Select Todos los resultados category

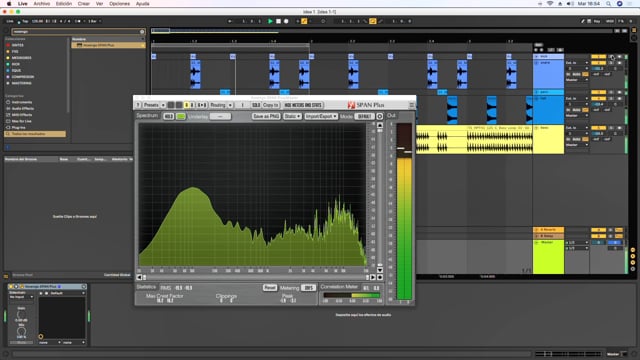click(x=35, y=134)
